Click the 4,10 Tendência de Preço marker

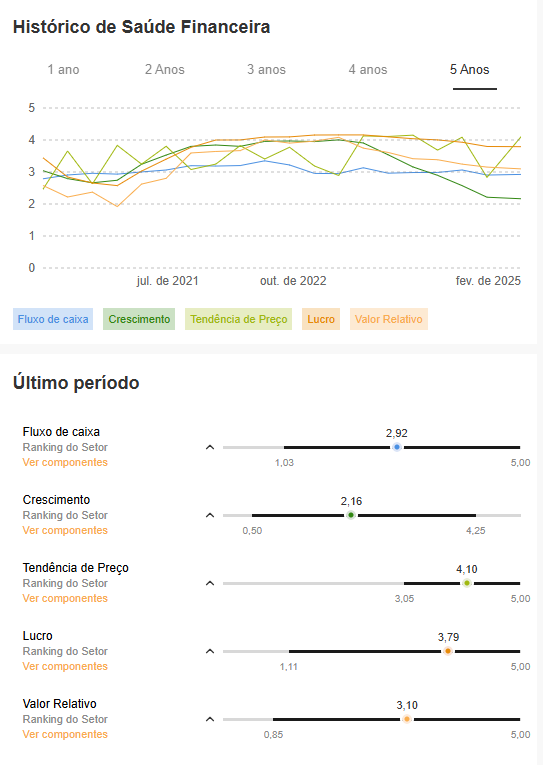click(467, 584)
